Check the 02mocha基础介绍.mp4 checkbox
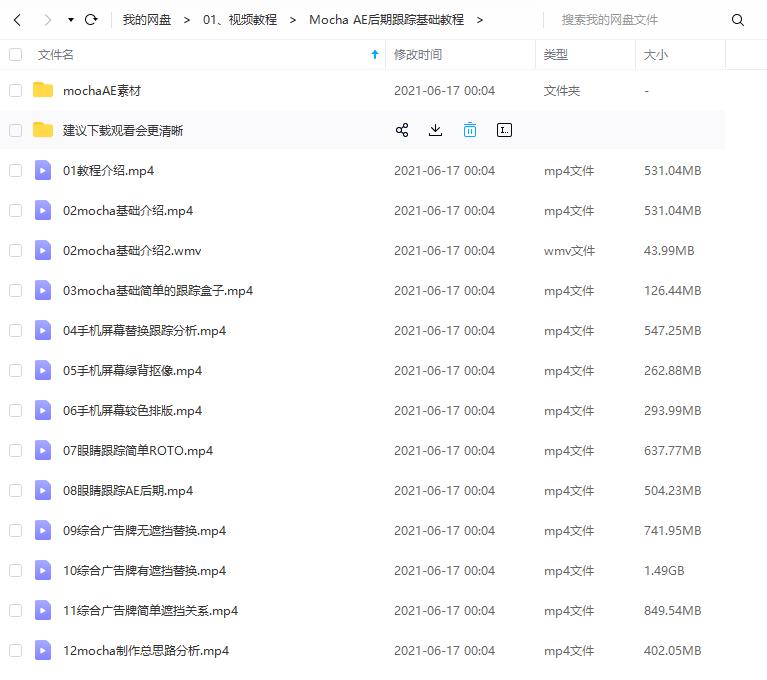Viewport: 767px width, 680px height. (16, 211)
